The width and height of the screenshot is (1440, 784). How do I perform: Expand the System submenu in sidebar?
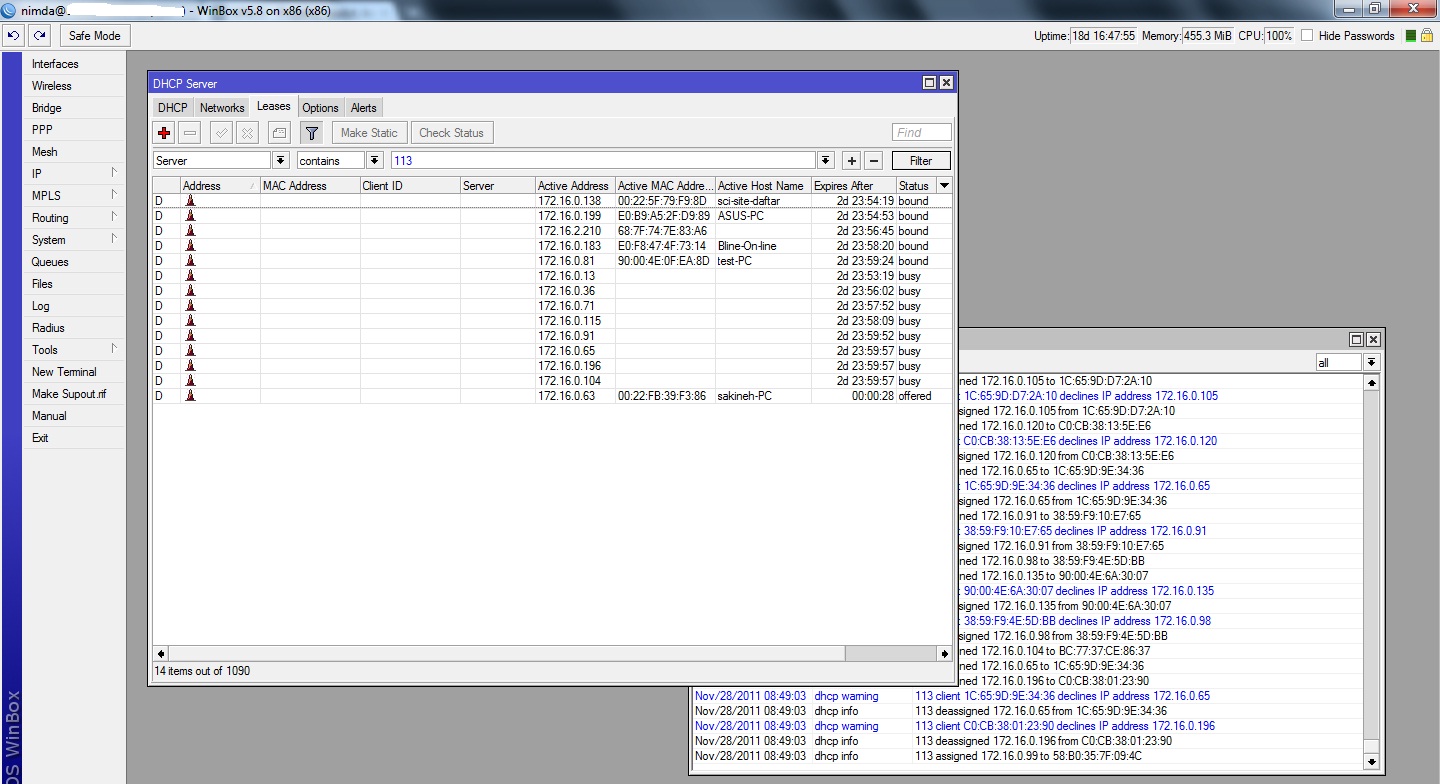tap(114, 239)
